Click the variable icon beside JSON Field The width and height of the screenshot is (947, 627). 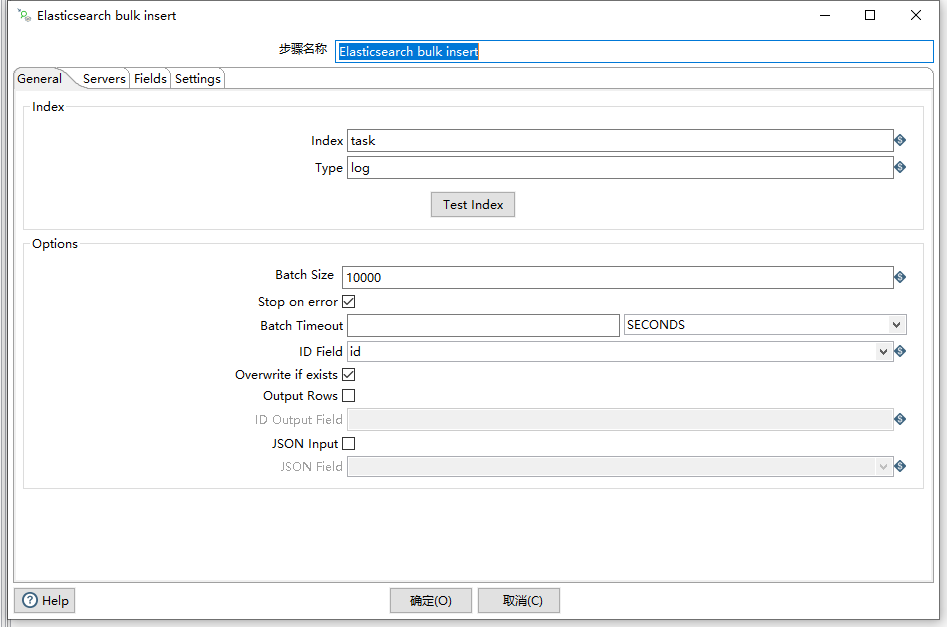pos(899,466)
